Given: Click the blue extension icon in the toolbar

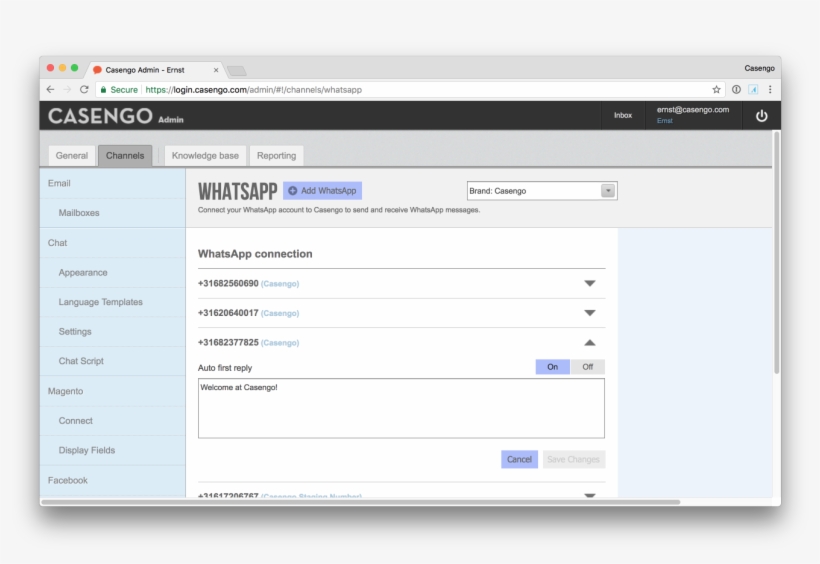Looking at the screenshot, I should (x=753, y=89).
